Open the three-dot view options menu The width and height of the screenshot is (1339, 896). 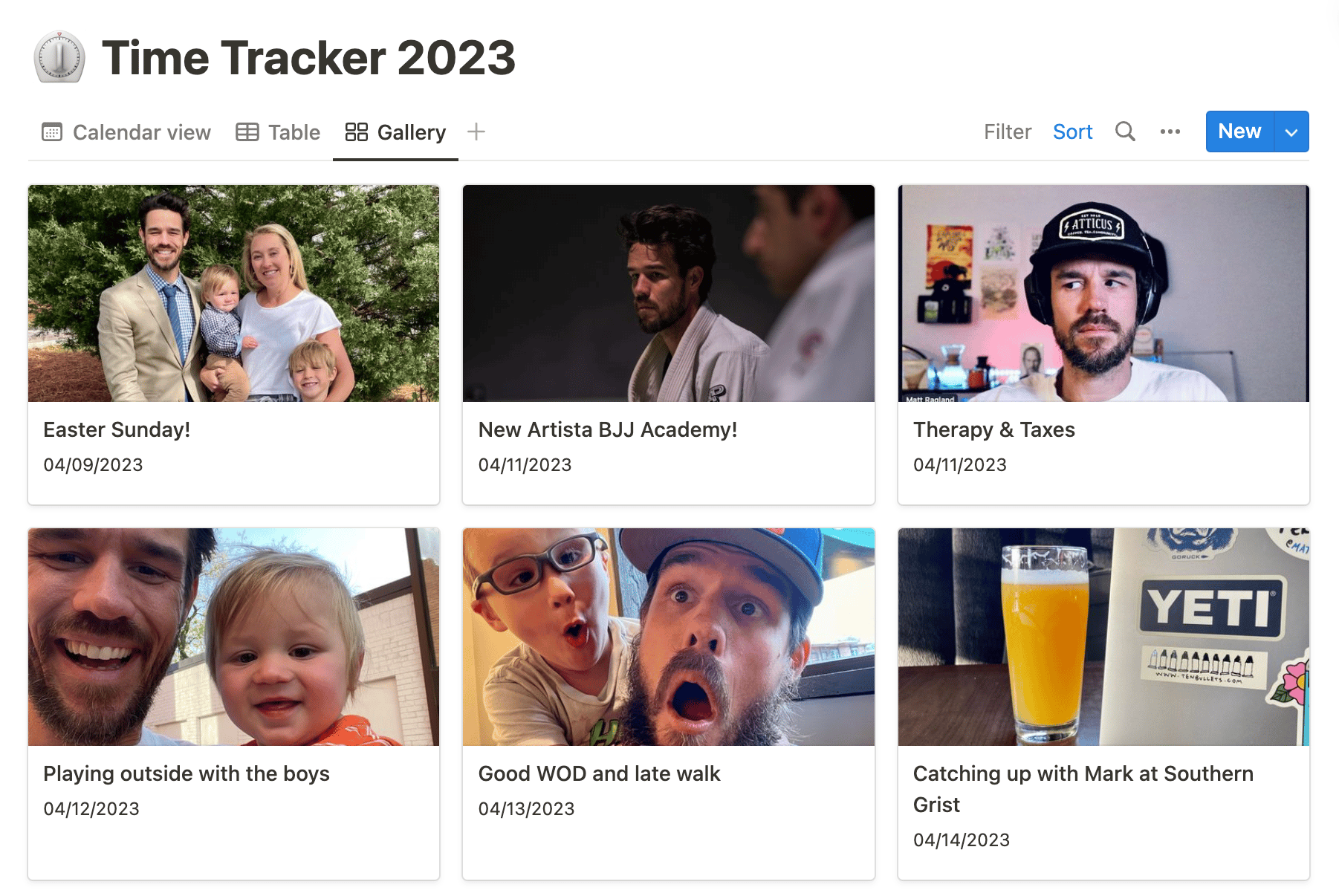coord(1170,132)
